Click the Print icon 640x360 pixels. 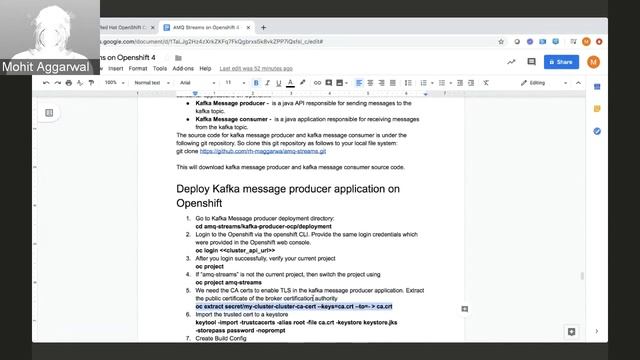(x=69, y=83)
